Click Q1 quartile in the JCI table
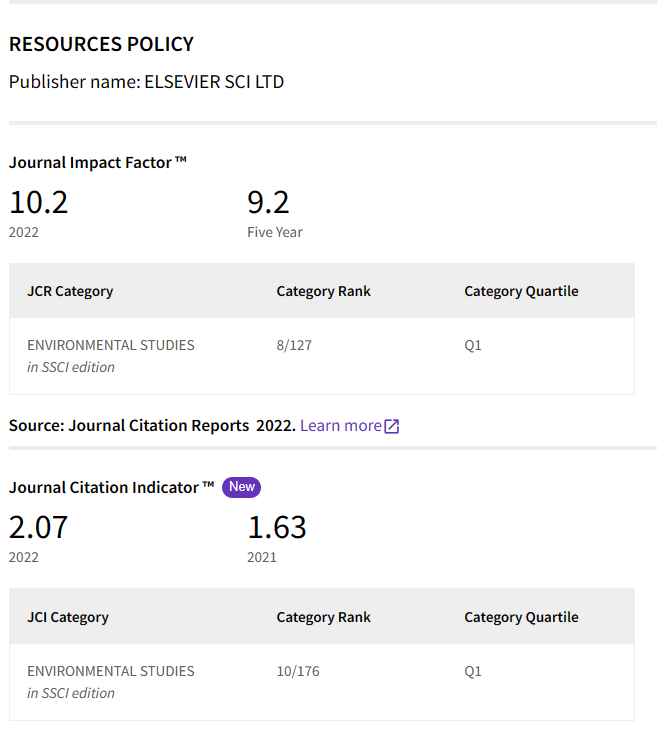This screenshot has height=731, width=669. 473,671
